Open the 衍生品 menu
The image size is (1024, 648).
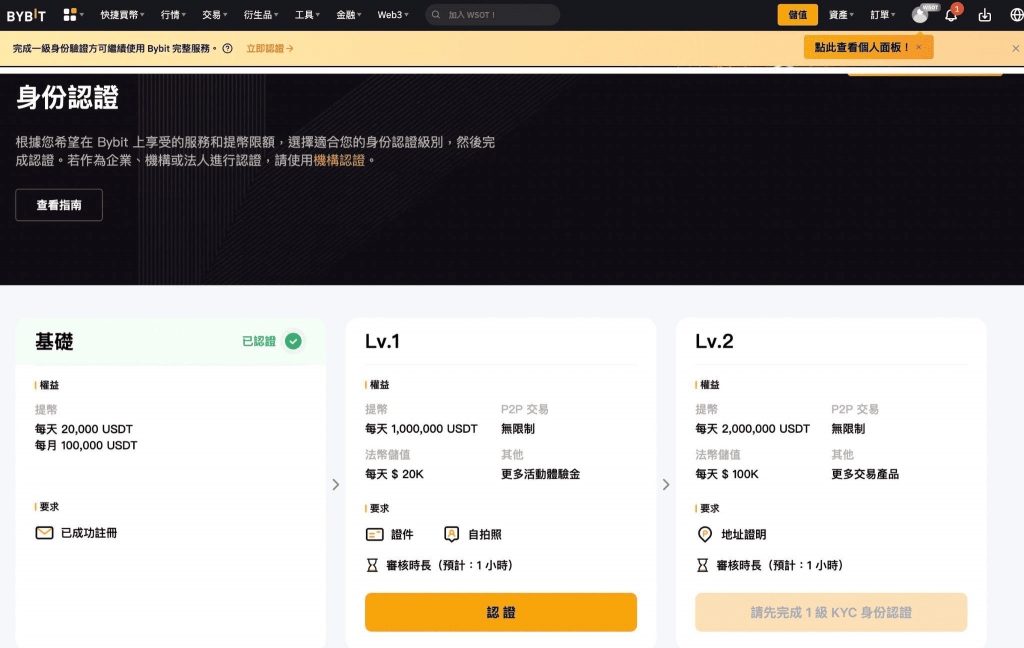click(x=261, y=14)
